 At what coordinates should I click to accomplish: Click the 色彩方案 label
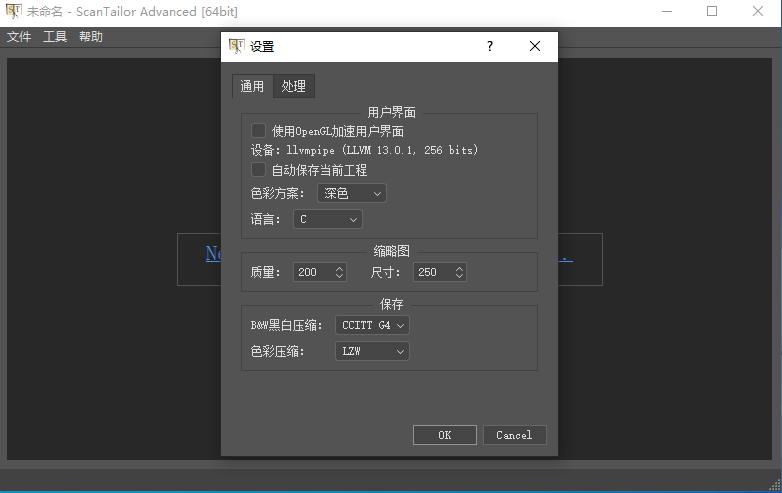(277, 193)
